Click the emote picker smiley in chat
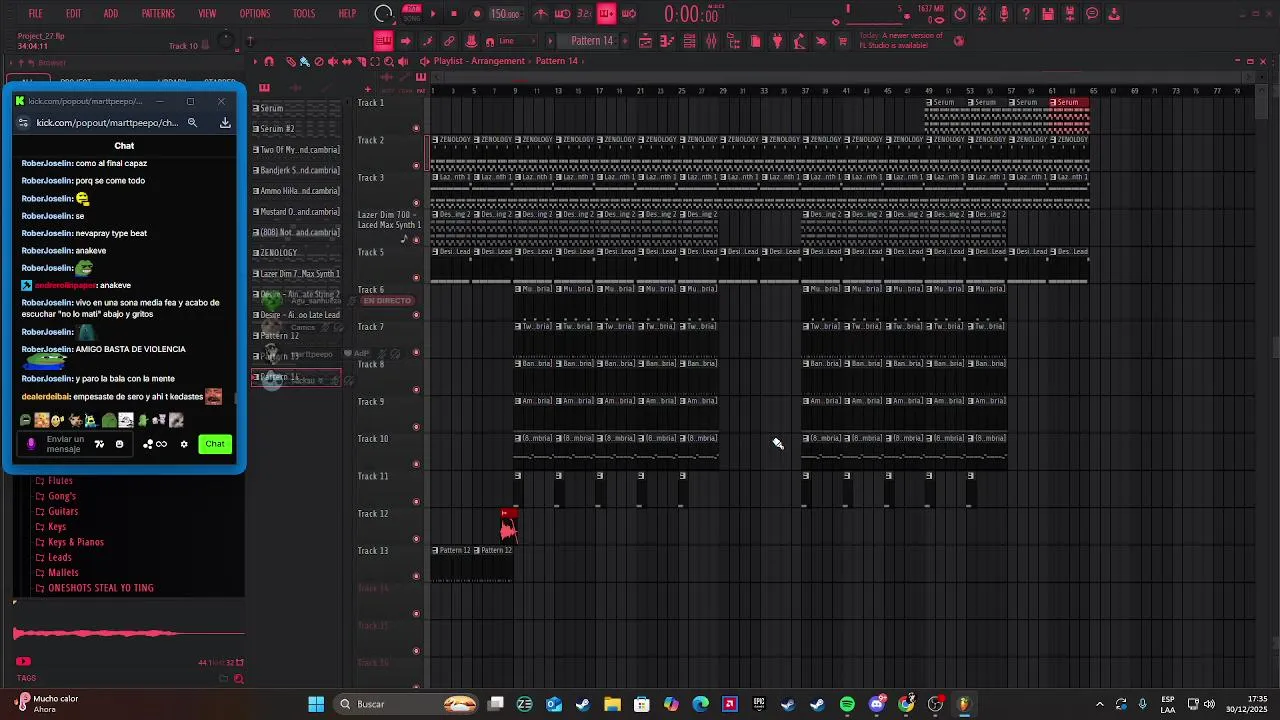This screenshot has height=720, width=1280. [120, 444]
